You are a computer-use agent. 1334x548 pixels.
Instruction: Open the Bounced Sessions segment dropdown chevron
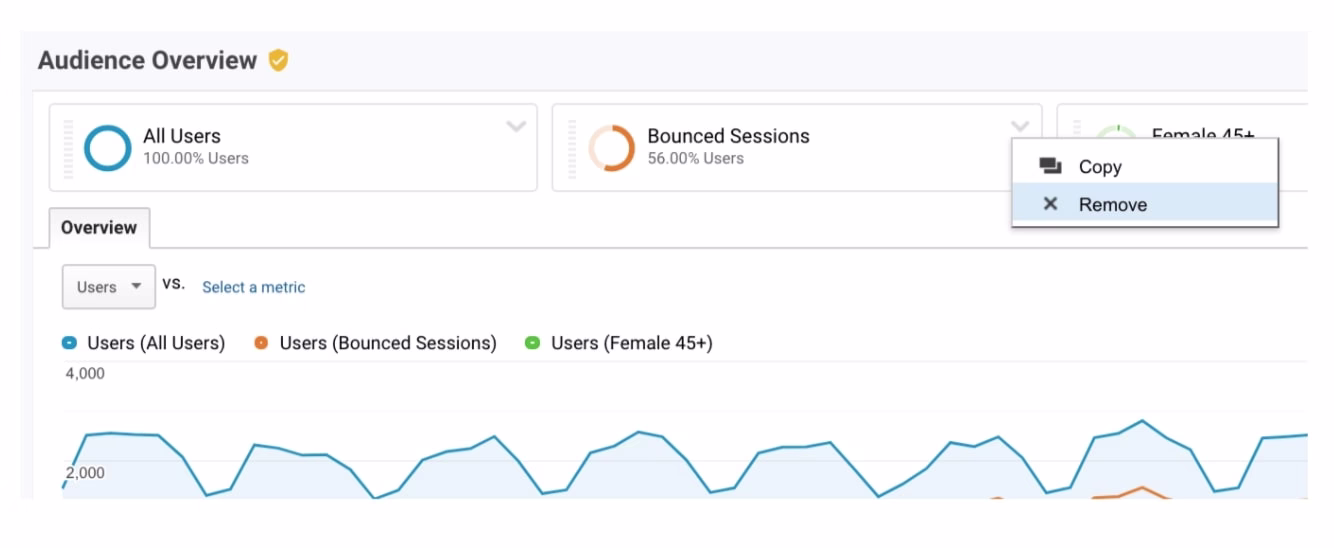(1020, 126)
